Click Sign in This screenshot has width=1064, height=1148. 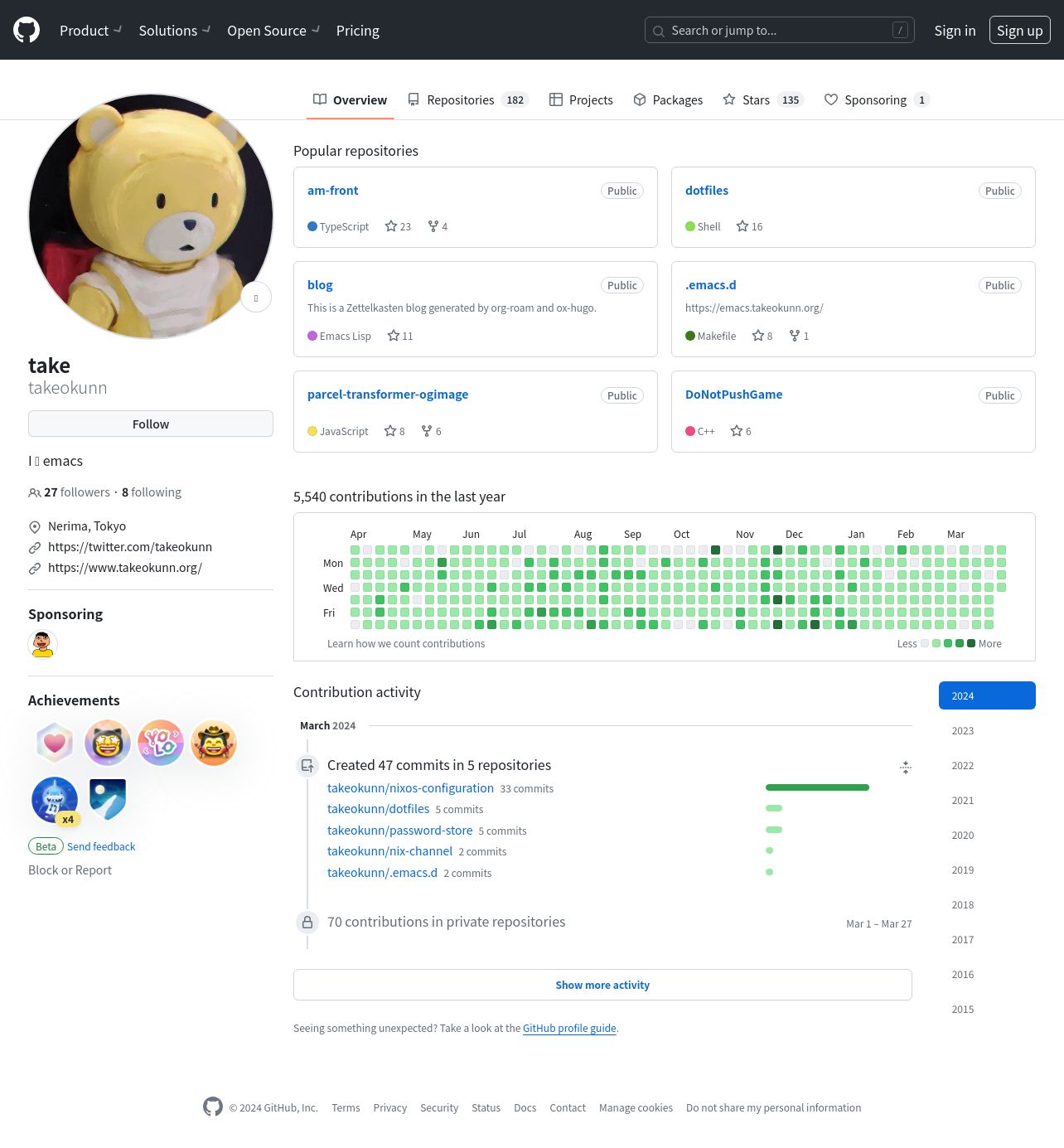click(955, 31)
